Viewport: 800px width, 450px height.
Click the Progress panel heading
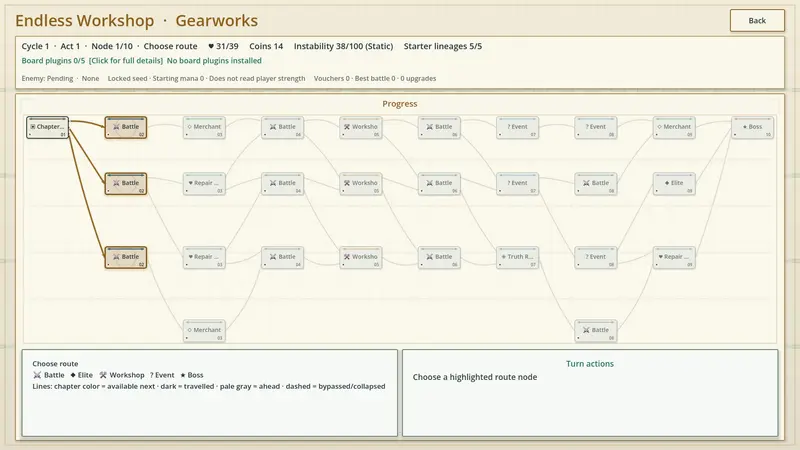[400, 104]
